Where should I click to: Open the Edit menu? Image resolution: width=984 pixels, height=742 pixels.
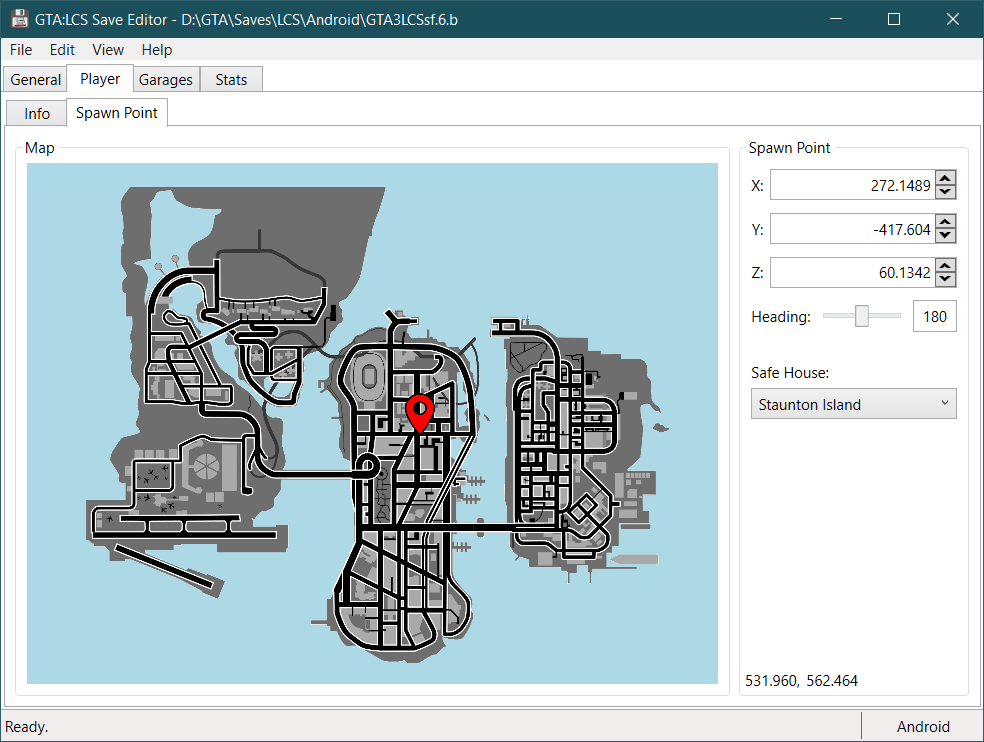[62, 50]
